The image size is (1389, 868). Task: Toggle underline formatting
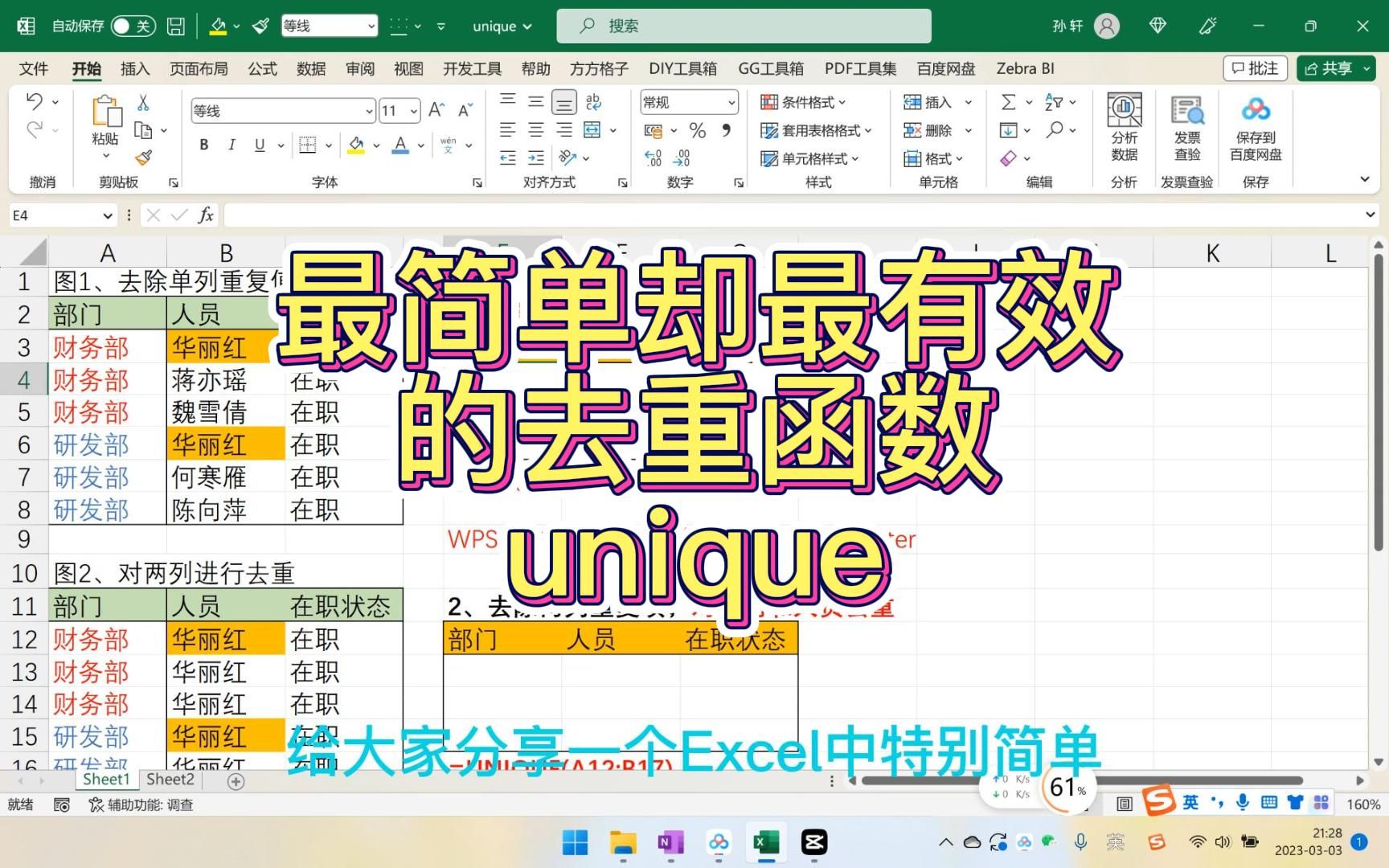pos(259,145)
